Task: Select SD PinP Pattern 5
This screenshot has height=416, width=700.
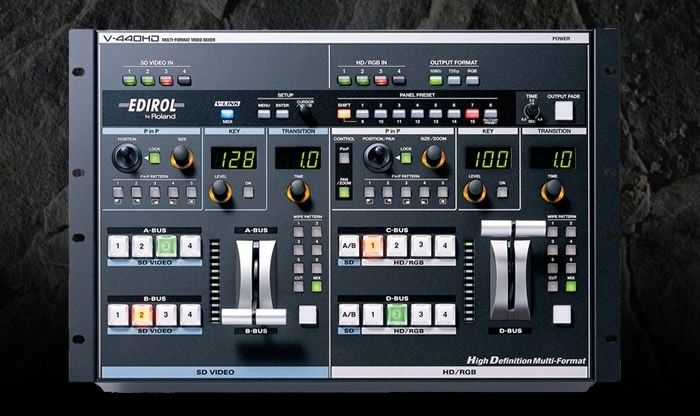Action: [x=191, y=193]
